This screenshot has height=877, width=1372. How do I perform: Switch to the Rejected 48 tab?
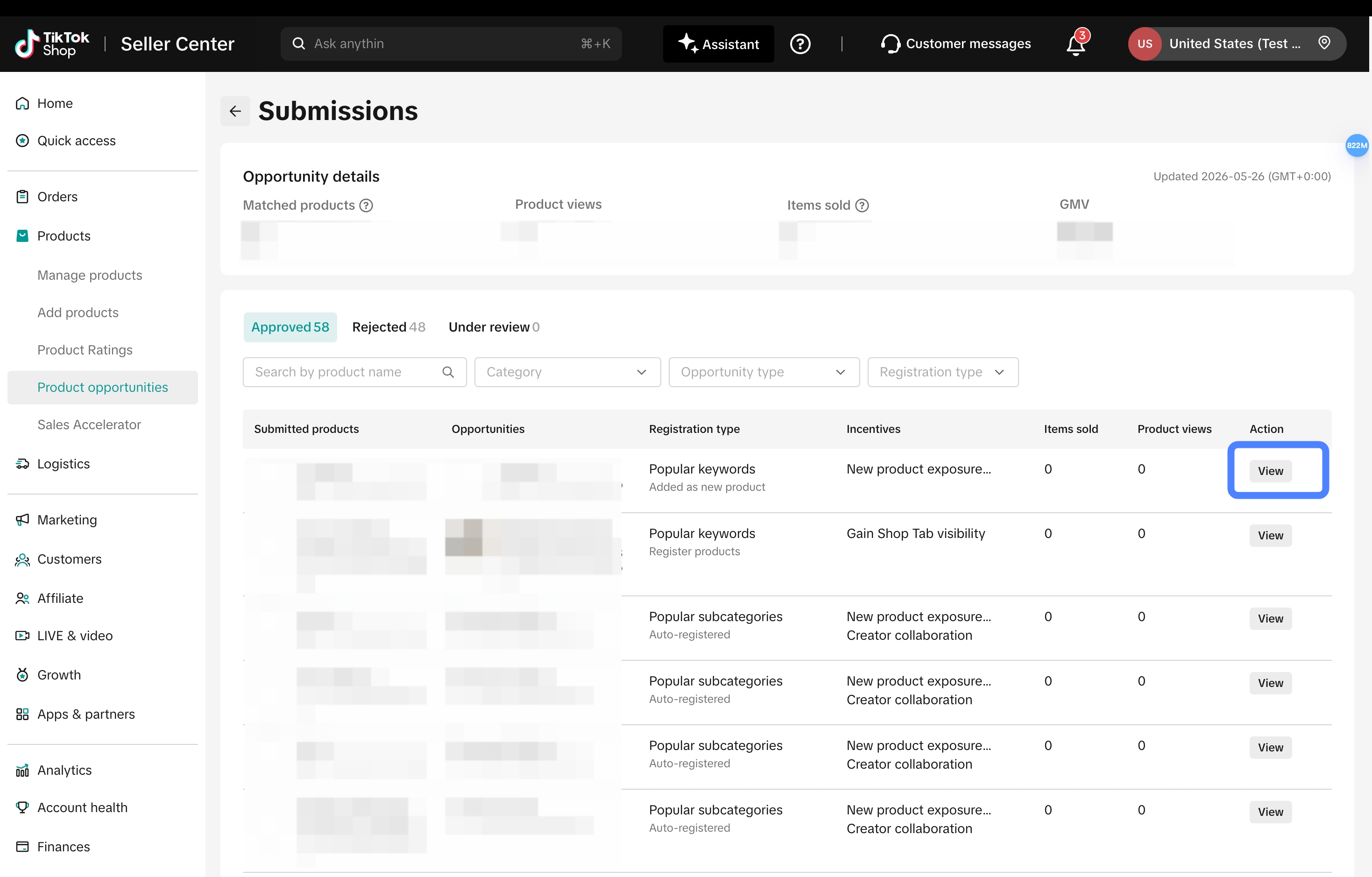coord(389,327)
